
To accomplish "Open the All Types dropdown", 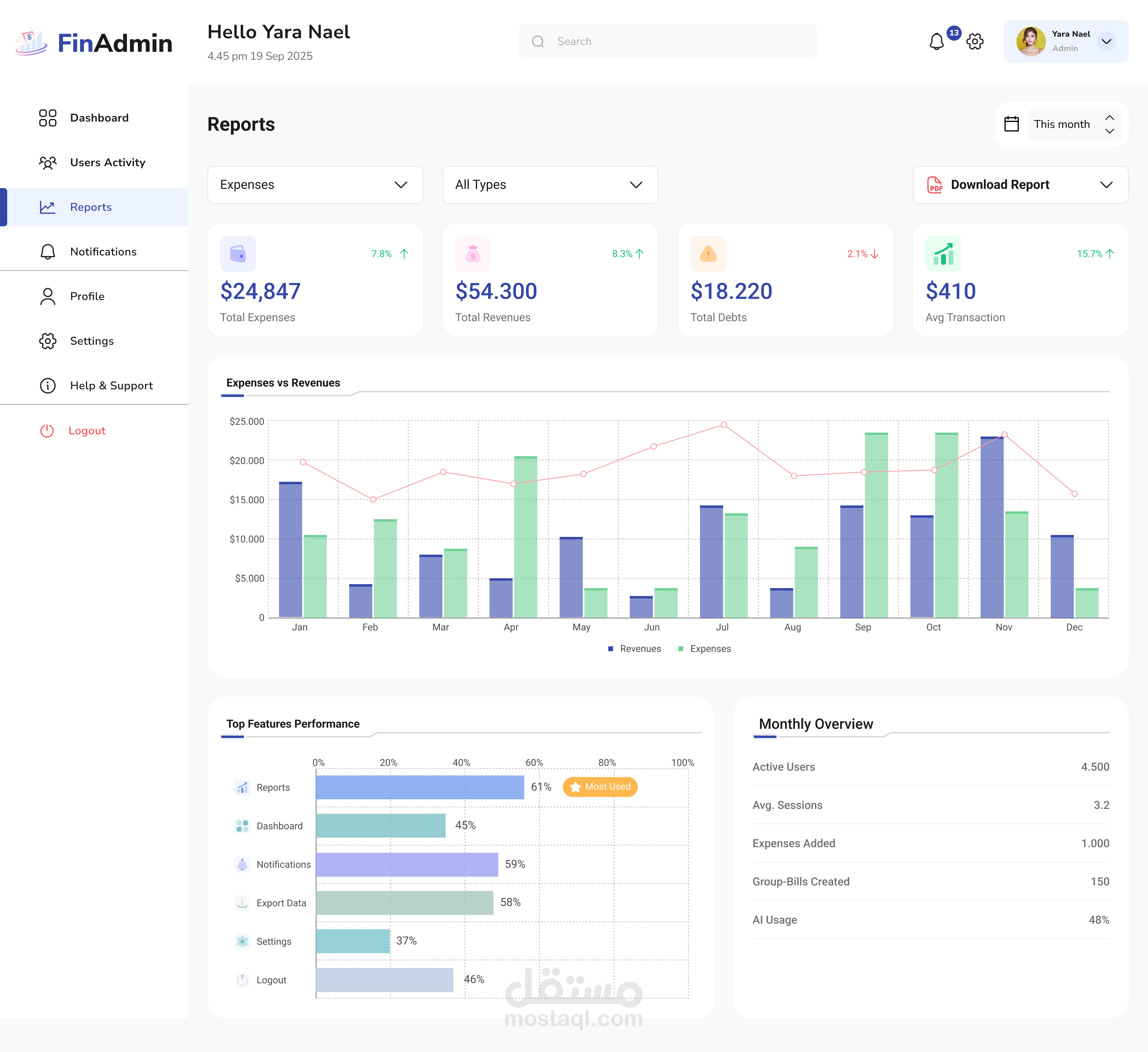I will pos(550,185).
